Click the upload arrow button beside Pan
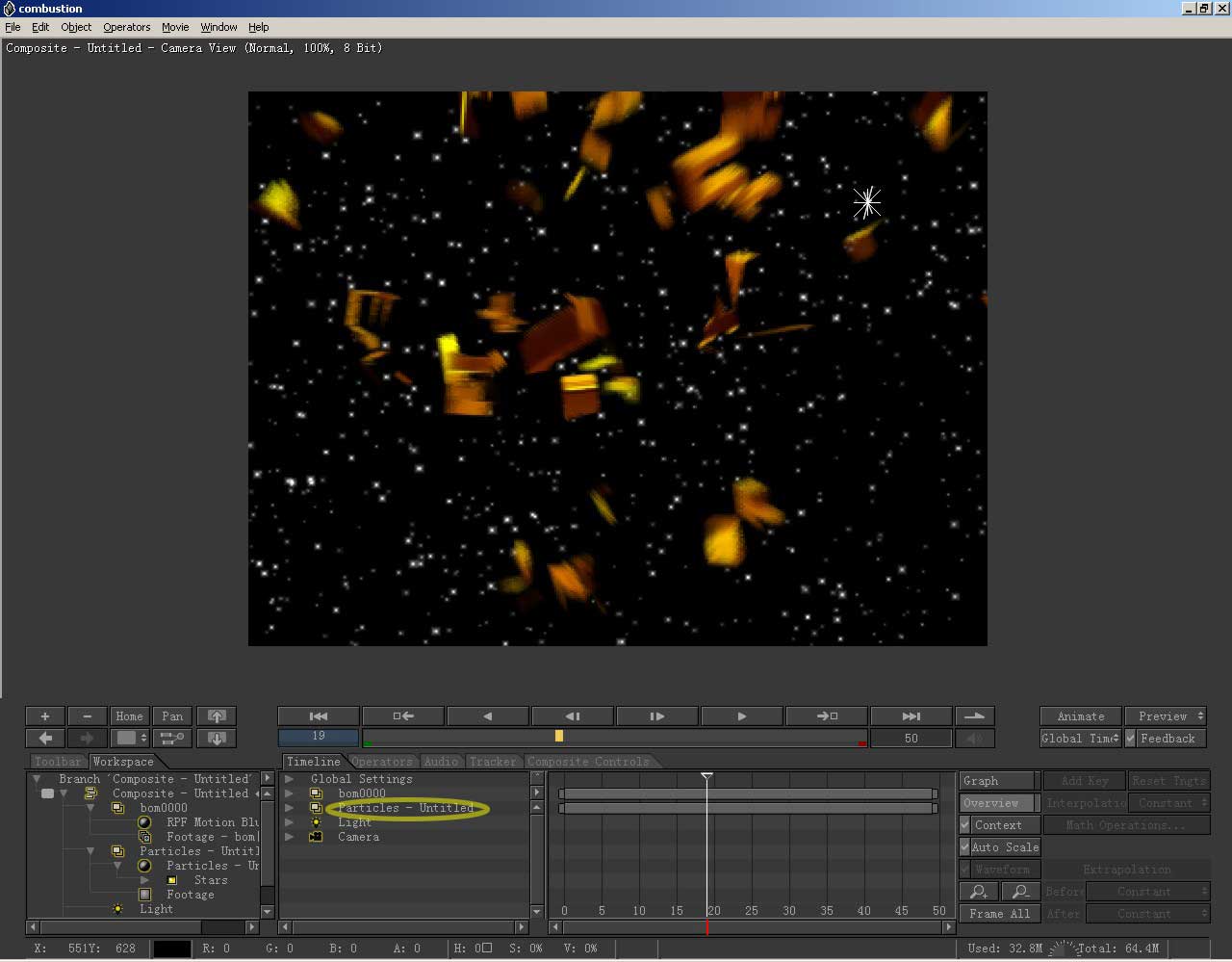Screen dimensions: 1232x962 (217, 716)
